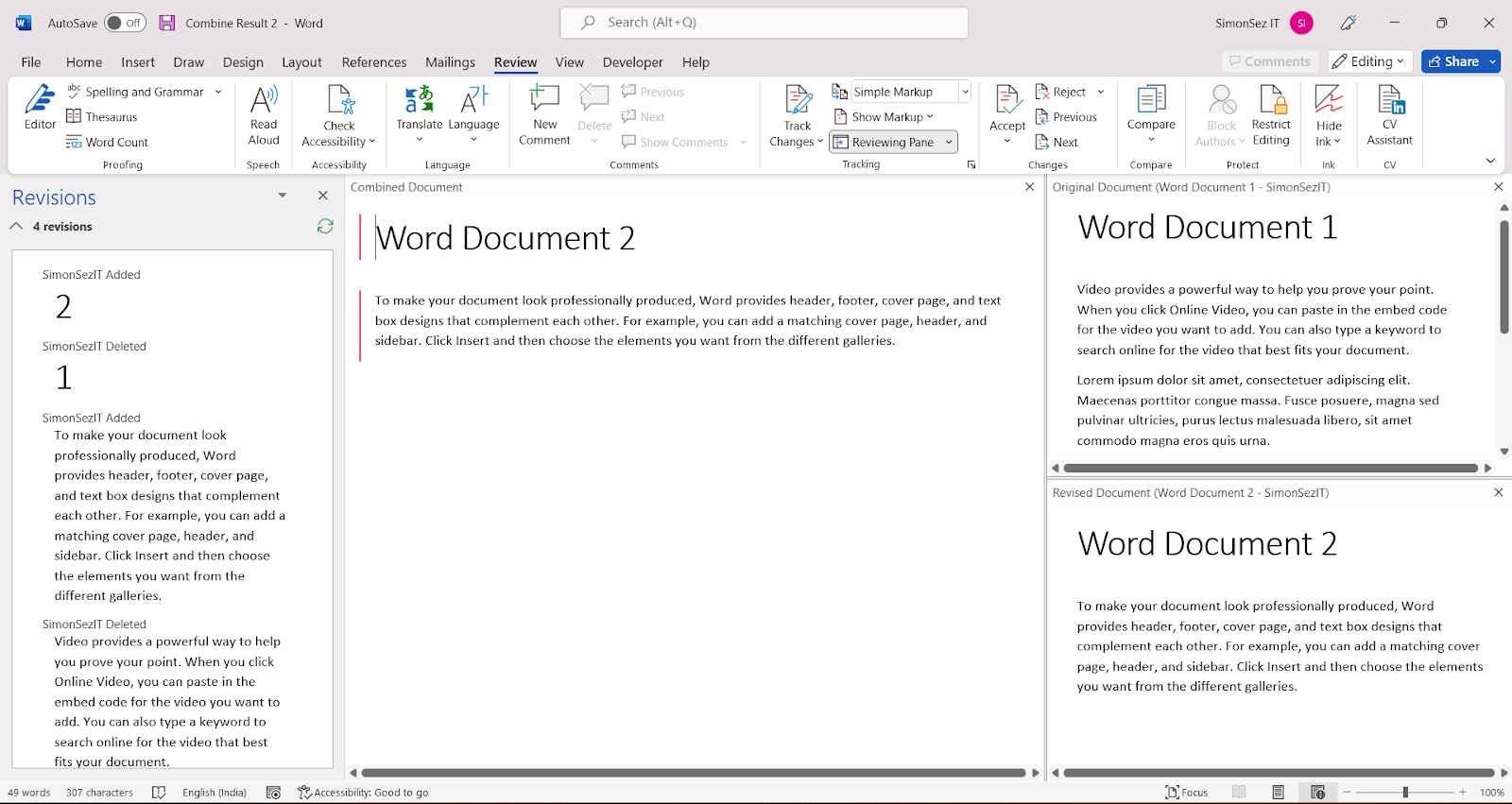Viewport: 1512px width, 804px height.
Task: Insert a New Comment
Action: [x=544, y=114]
